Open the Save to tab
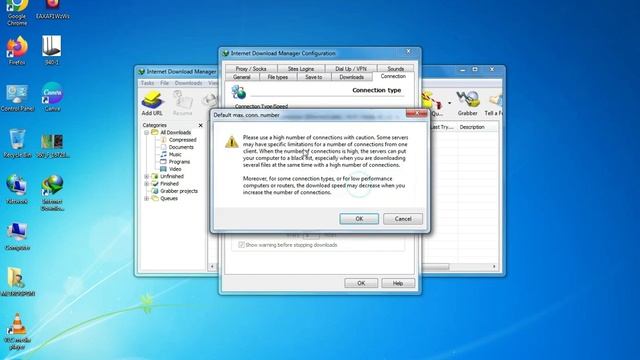 313,77
